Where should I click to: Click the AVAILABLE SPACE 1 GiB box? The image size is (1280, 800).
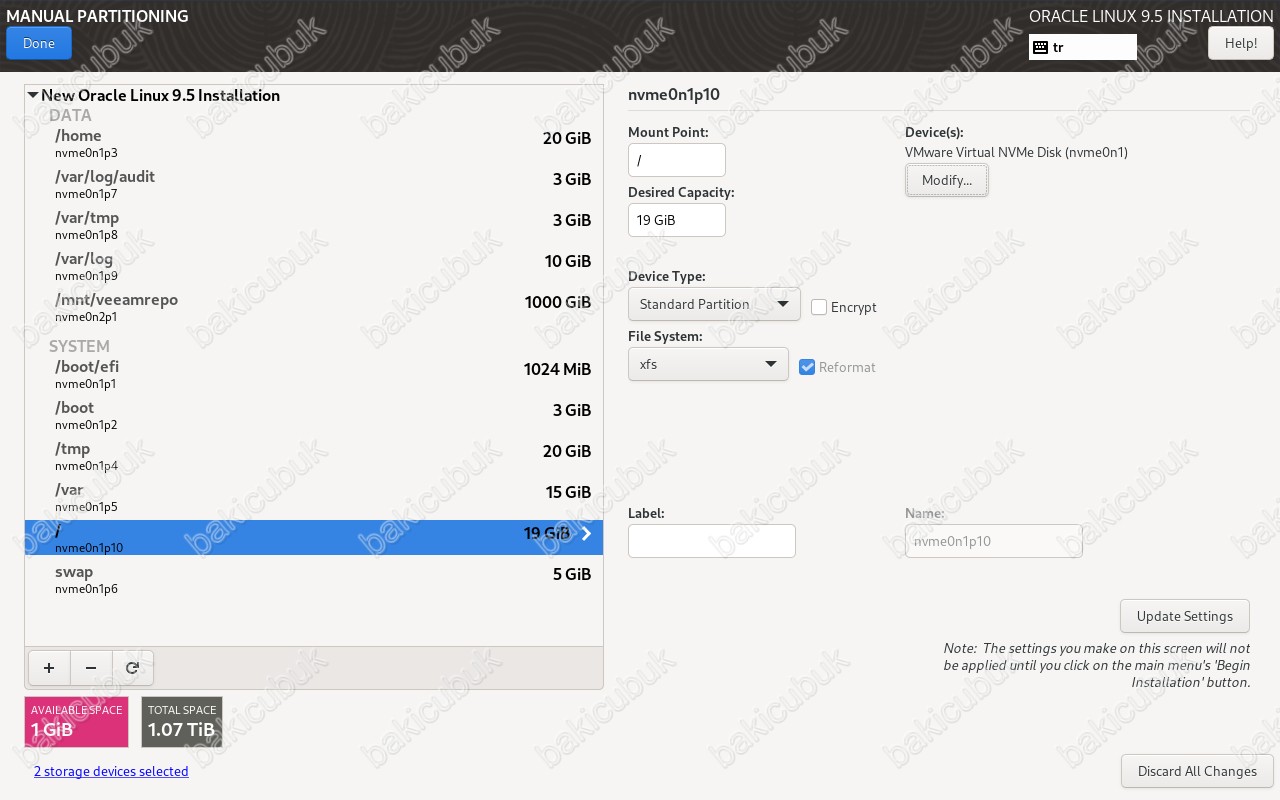(77, 722)
